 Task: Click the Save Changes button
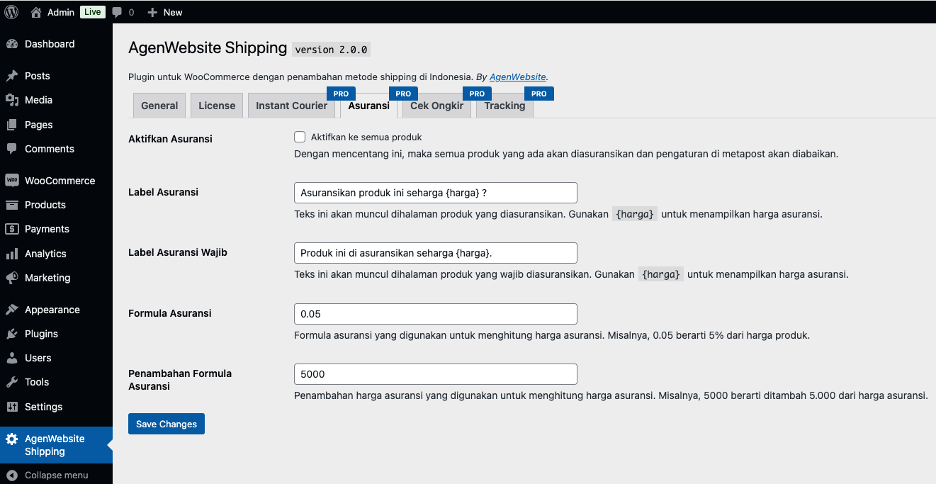pyautogui.click(x=167, y=424)
